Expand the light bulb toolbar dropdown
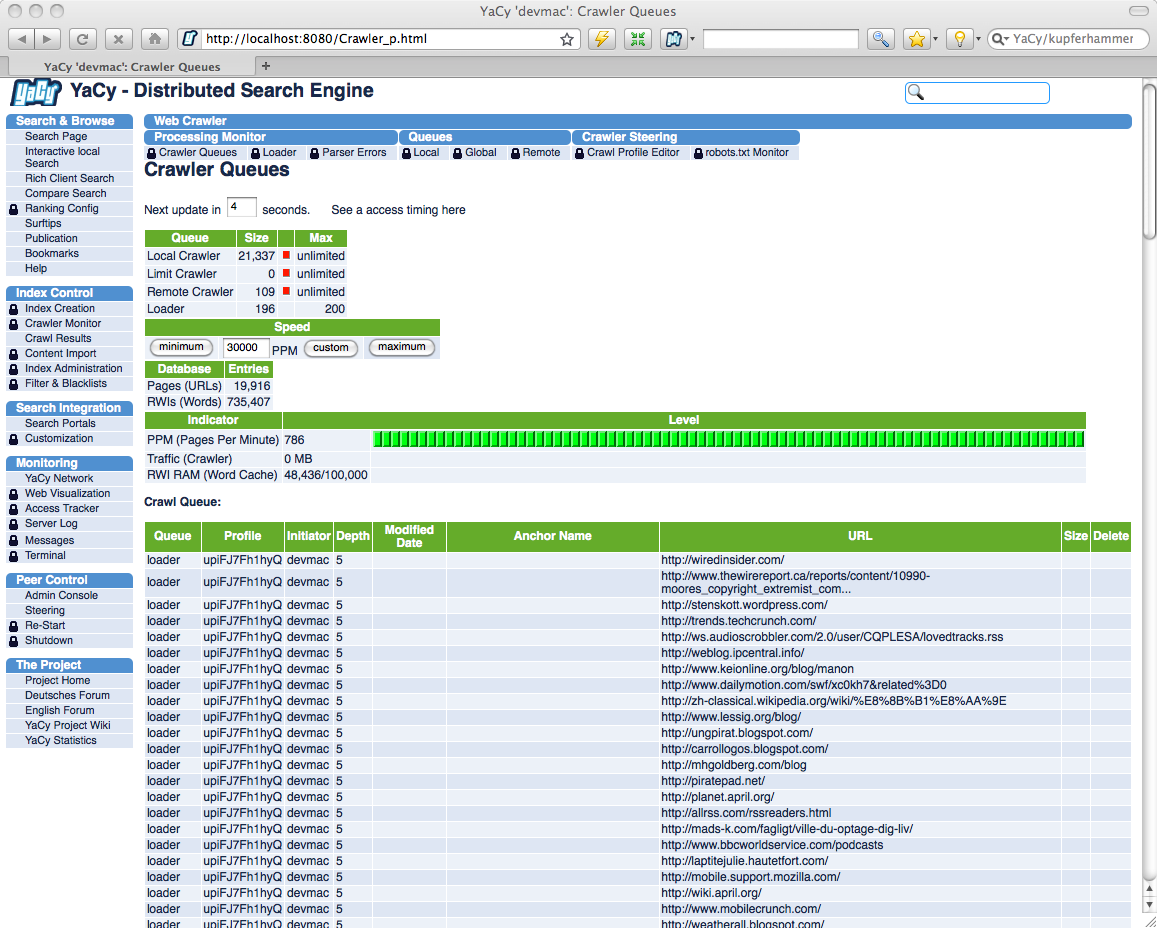1157x928 pixels. (x=976, y=40)
